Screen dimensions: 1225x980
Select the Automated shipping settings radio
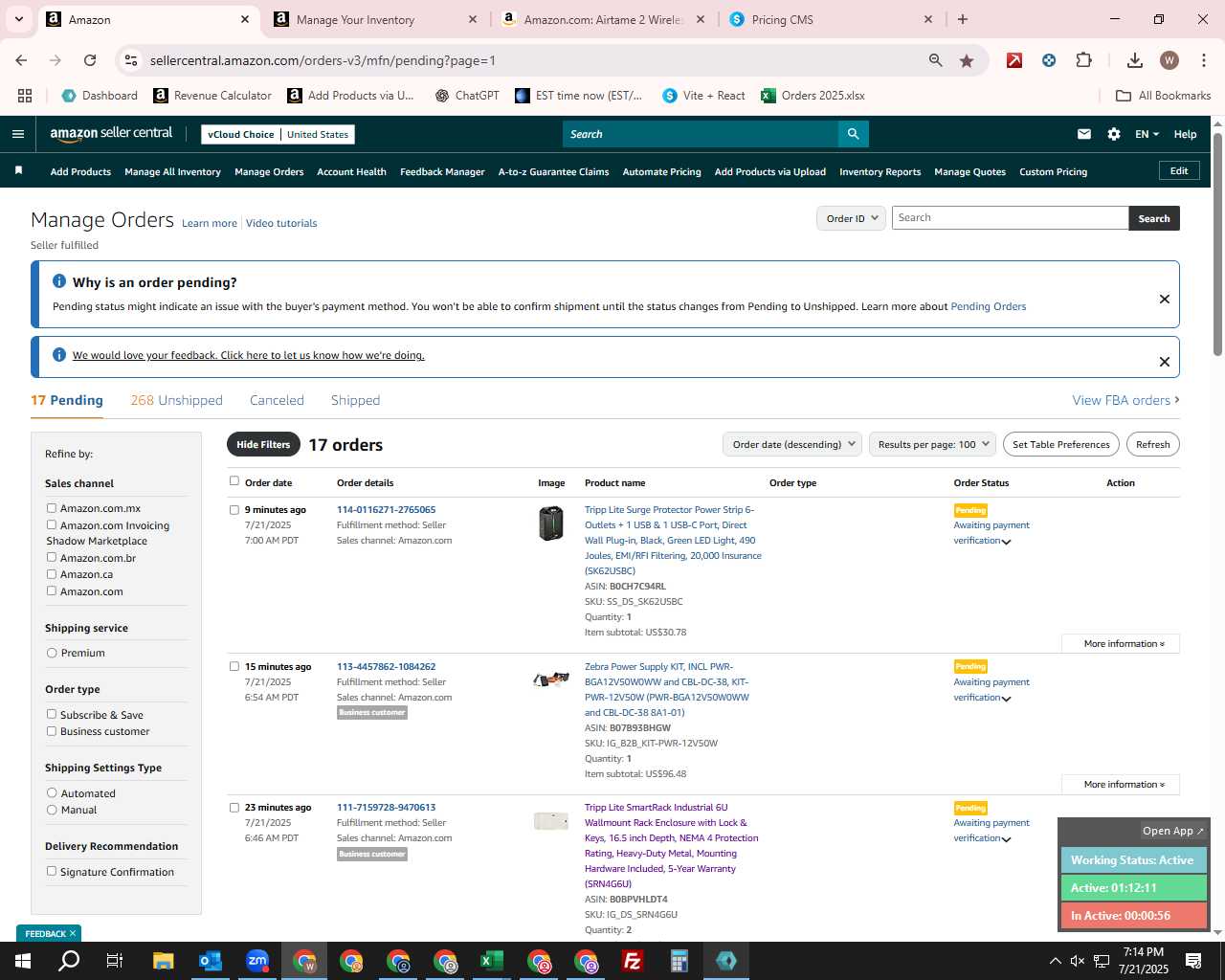[x=52, y=792]
